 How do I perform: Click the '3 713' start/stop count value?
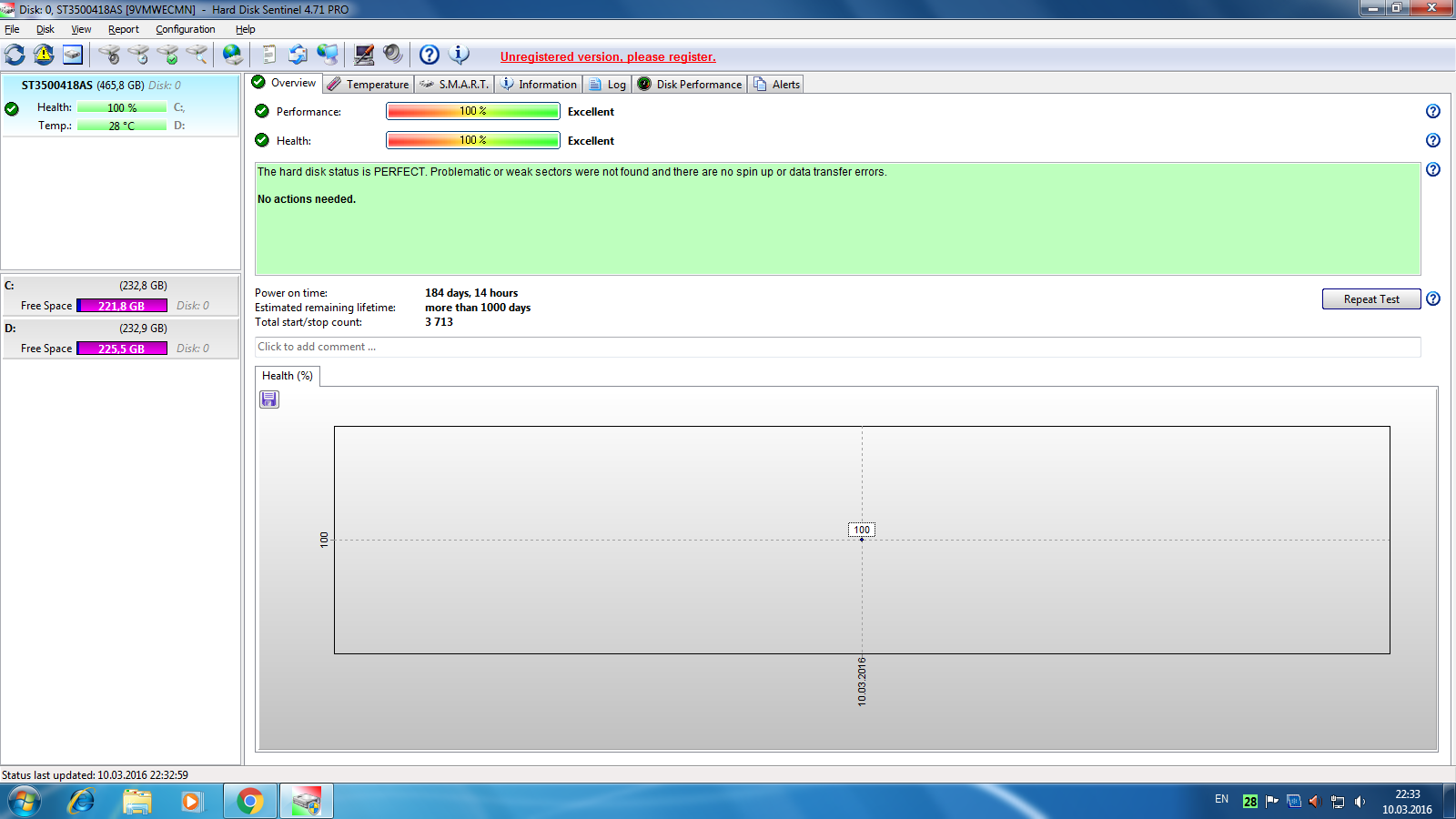(x=439, y=322)
